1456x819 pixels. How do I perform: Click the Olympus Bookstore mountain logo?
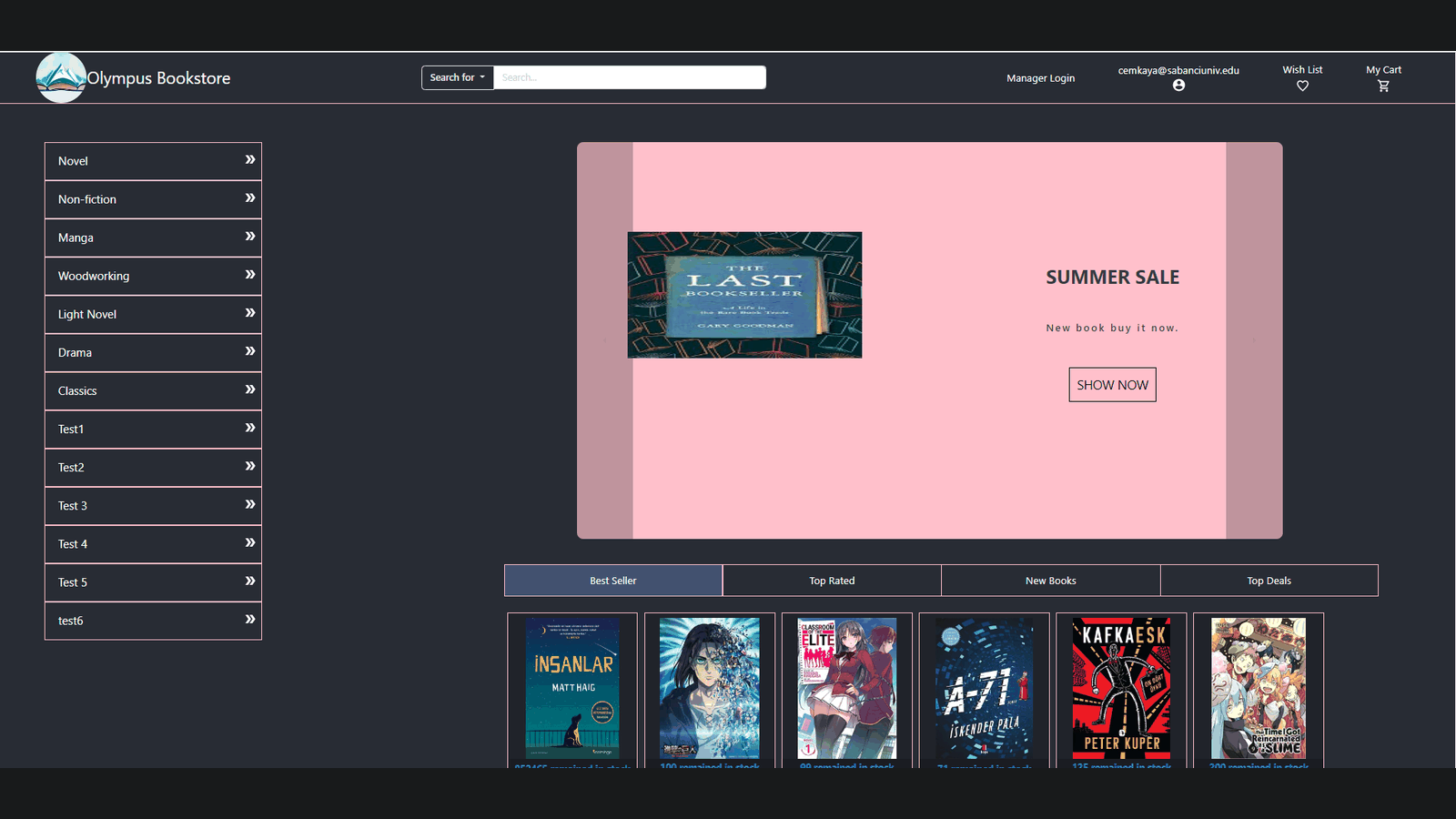click(61, 77)
